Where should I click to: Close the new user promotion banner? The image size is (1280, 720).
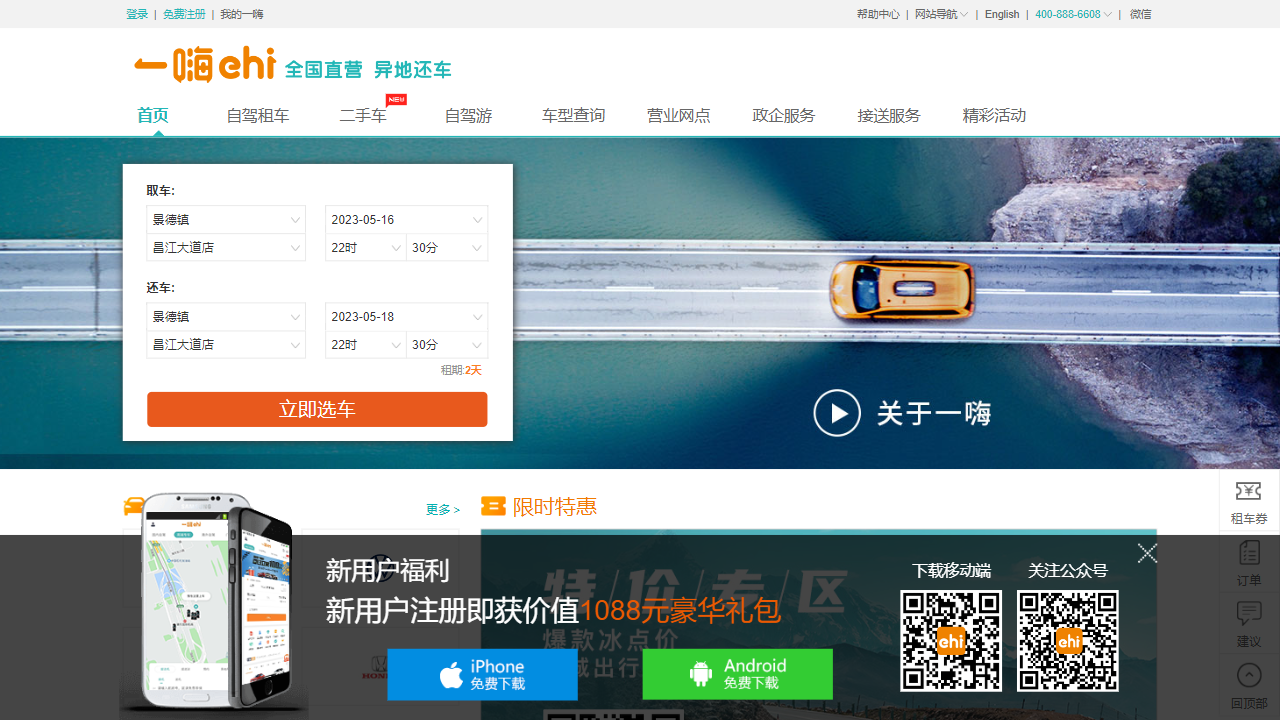pyautogui.click(x=1147, y=553)
